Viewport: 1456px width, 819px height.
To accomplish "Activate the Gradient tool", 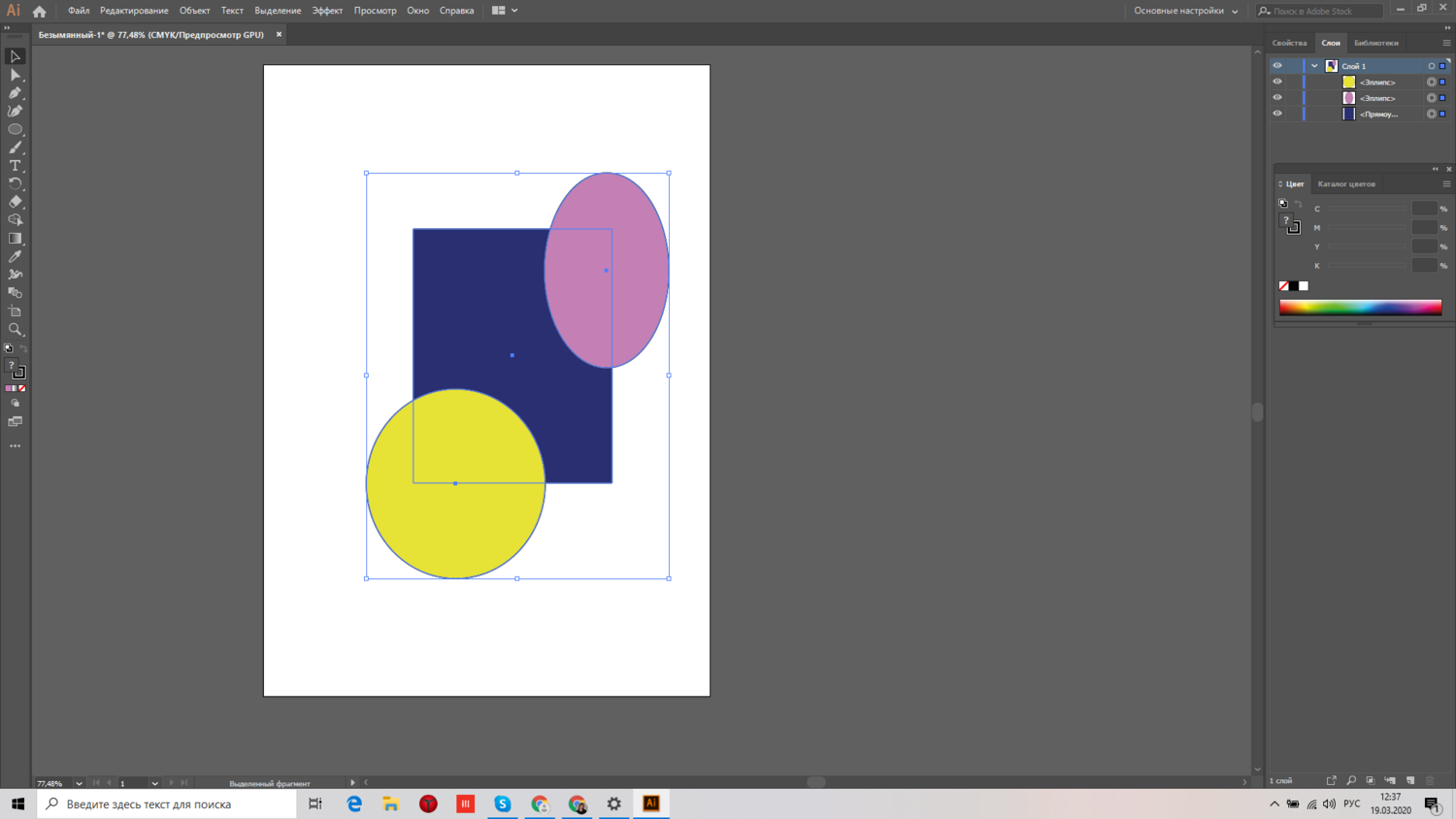I will (15, 239).
